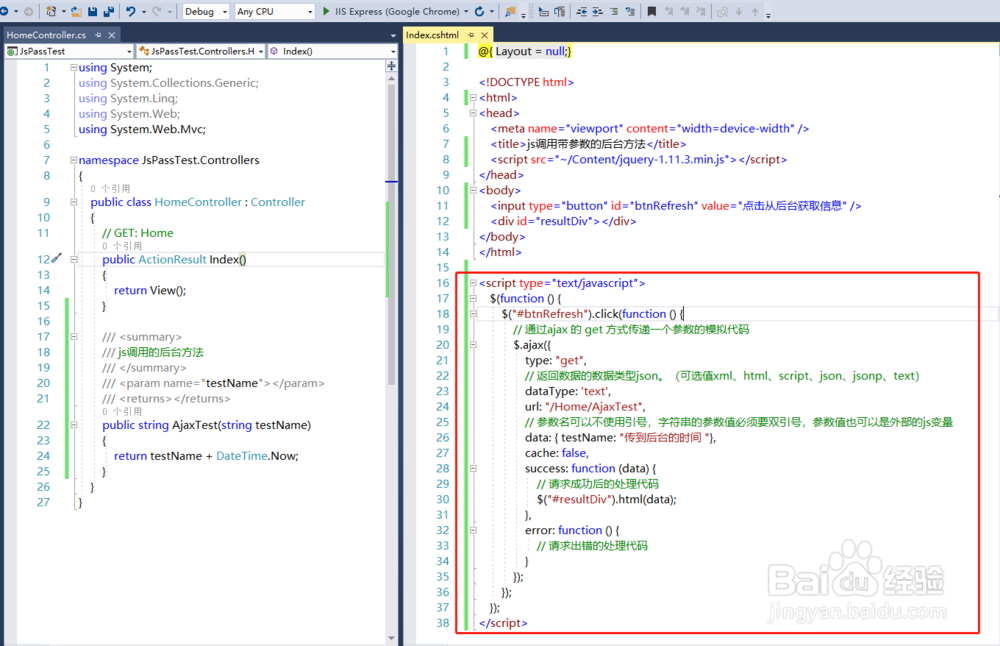Click the grayed up-arrow toolbar icon
Image resolution: width=1000 pixels, height=646 pixels.
pos(754,11)
